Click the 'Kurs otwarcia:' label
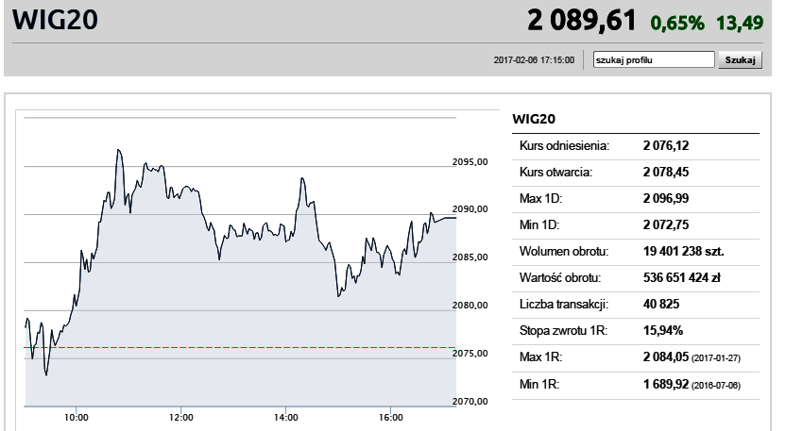786x431 pixels. (x=555, y=172)
